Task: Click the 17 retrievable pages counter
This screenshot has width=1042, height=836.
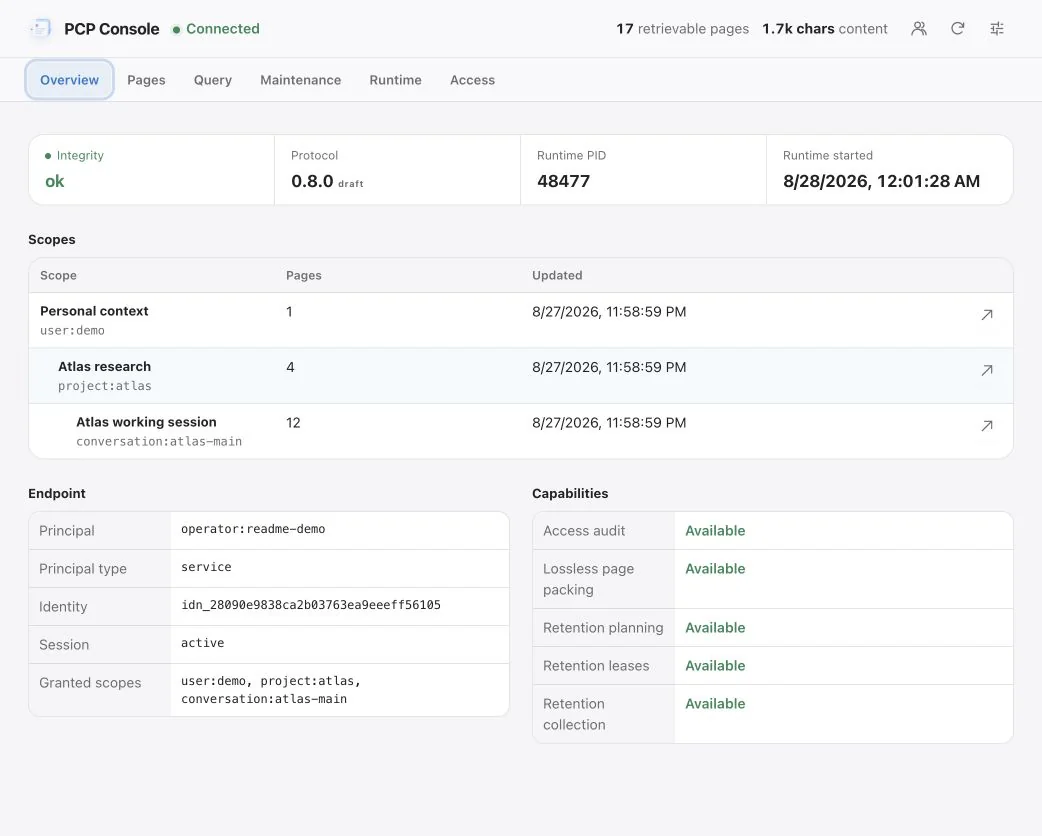Action: pos(682,29)
